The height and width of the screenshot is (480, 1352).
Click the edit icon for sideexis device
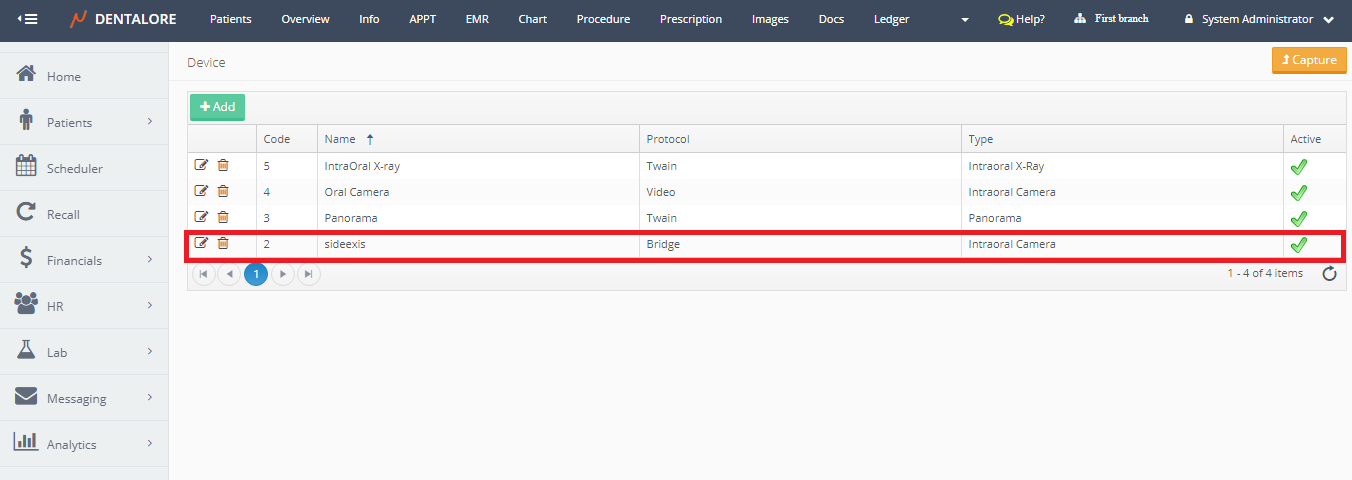(x=201, y=243)
